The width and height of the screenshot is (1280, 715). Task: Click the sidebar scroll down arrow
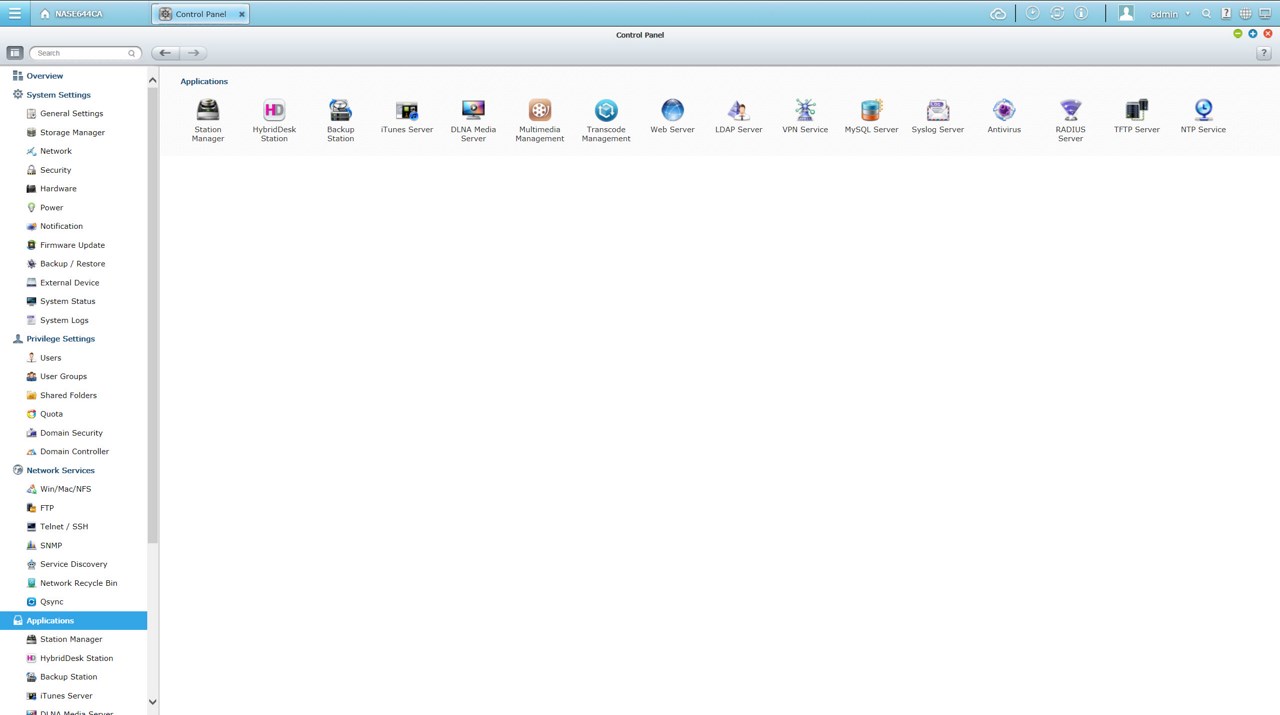[x=152, y=702]
